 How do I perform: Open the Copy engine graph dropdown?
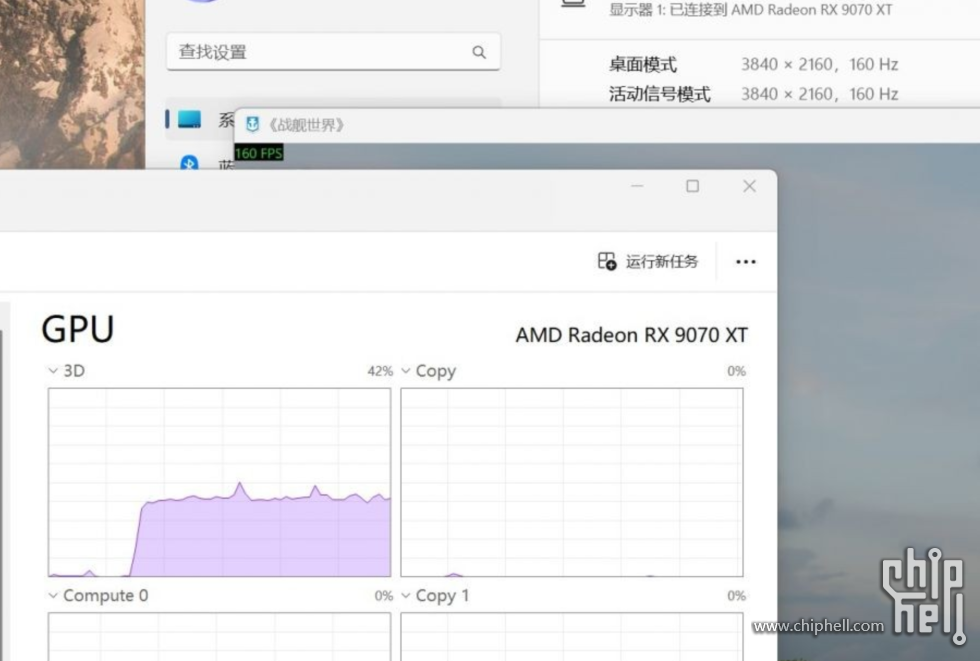pyautogui.click(x=406, y=370)
